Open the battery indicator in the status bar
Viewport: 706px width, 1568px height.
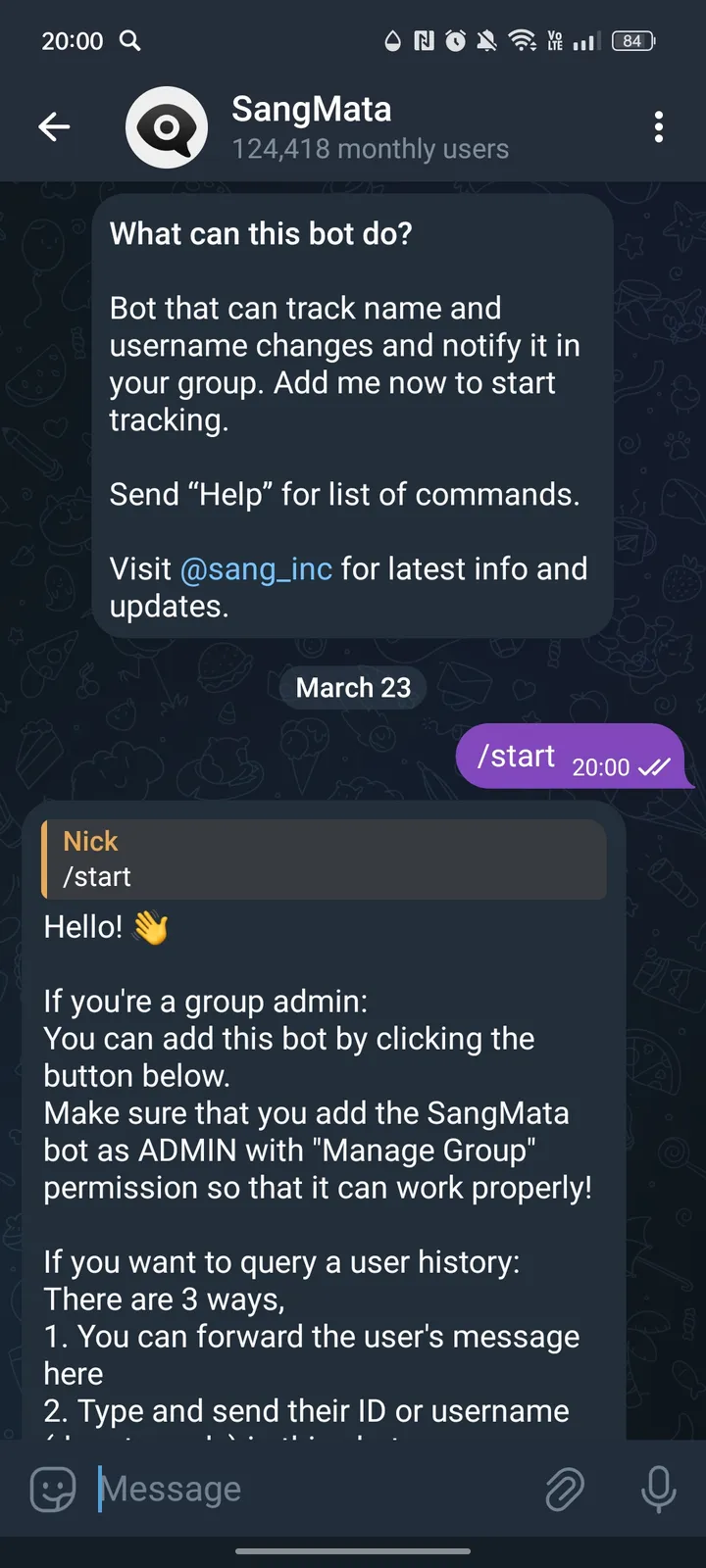632,41
